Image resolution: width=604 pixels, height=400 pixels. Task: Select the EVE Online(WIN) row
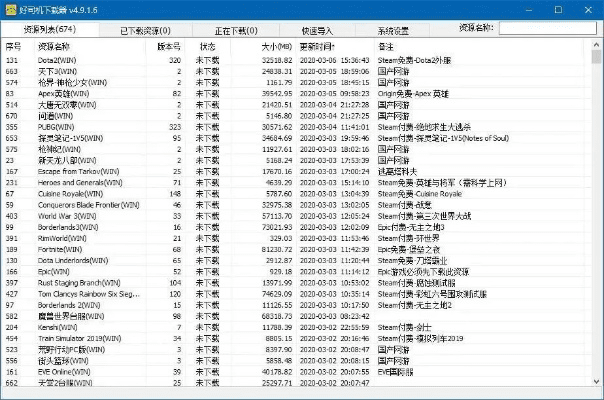(x=297, y=372)
